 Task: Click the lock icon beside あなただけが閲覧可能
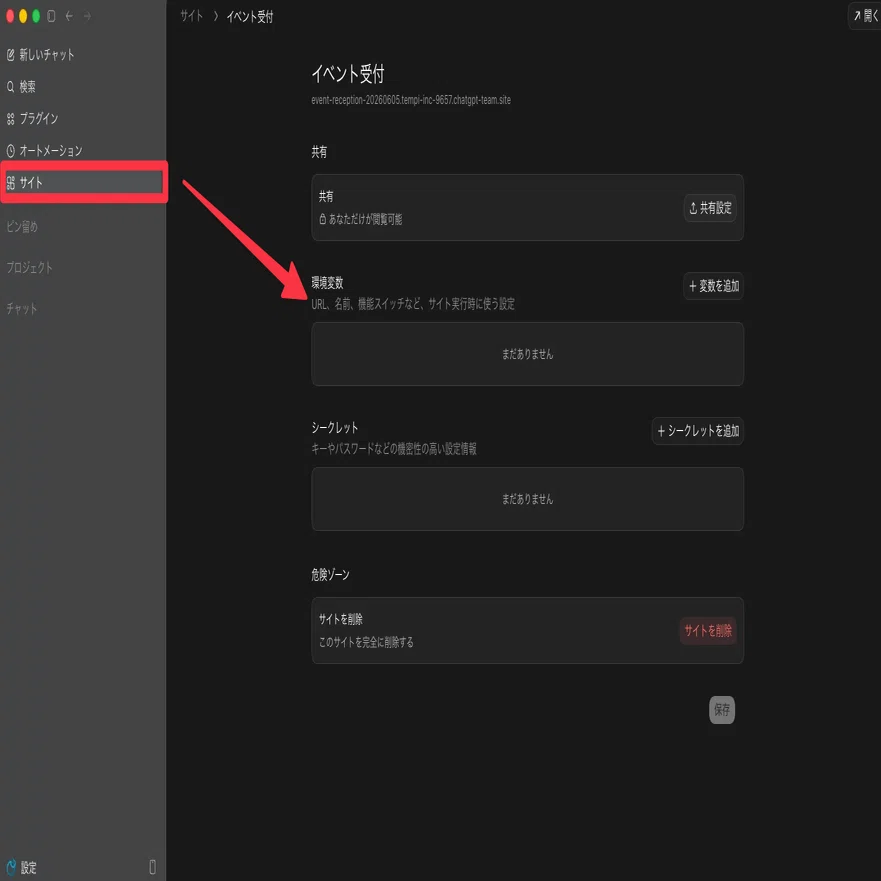323,219
